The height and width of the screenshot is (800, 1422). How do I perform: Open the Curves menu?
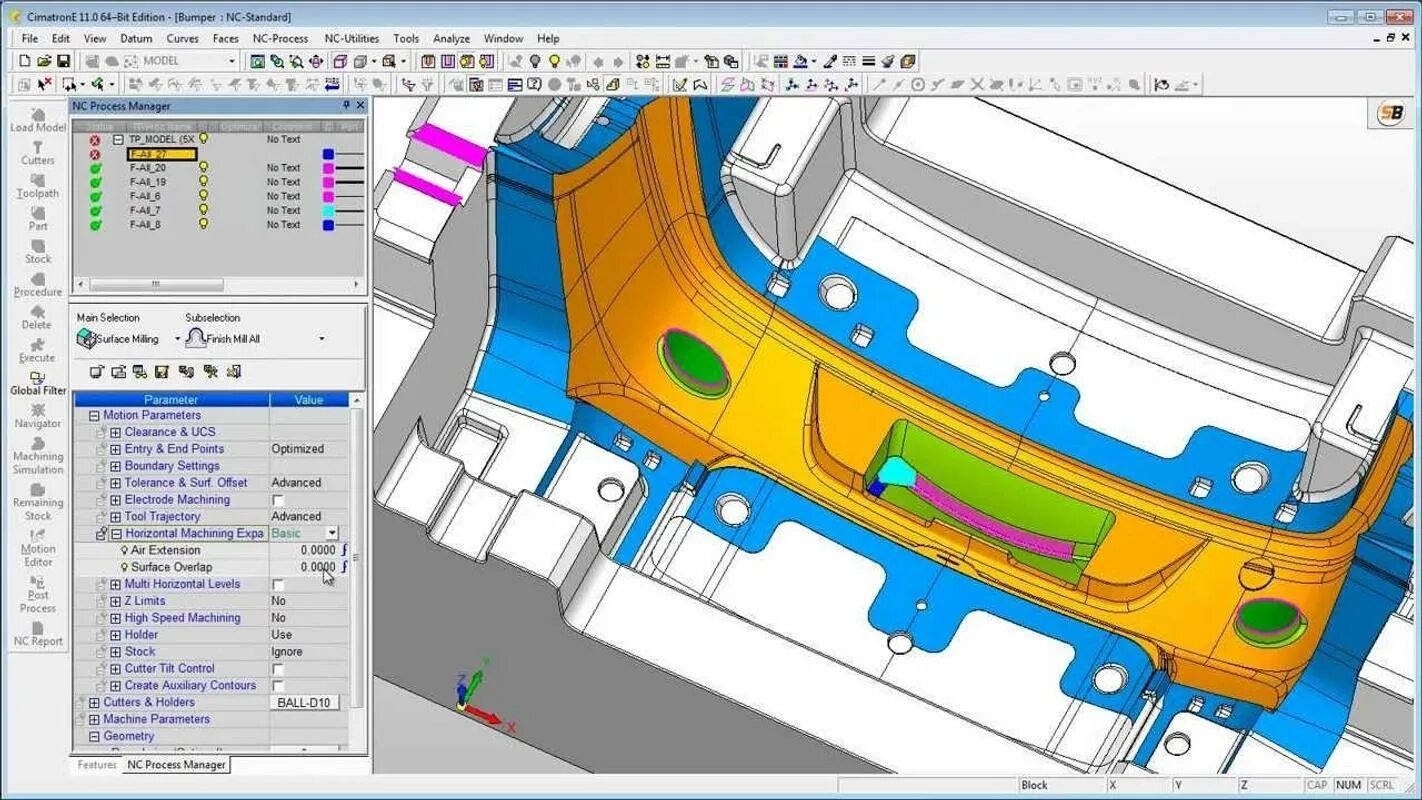click(x=182, y=38)
